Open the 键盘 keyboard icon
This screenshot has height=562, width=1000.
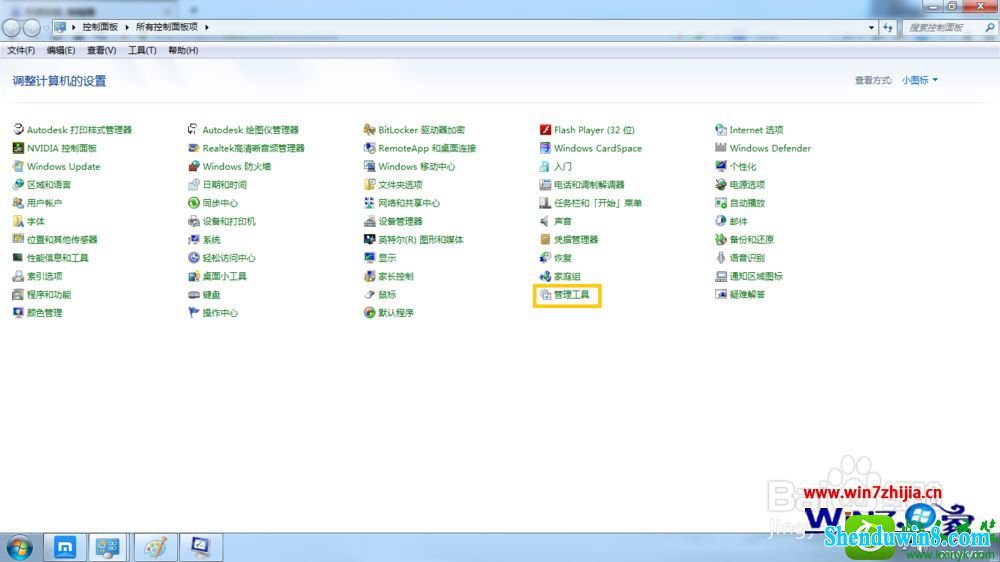194,295
